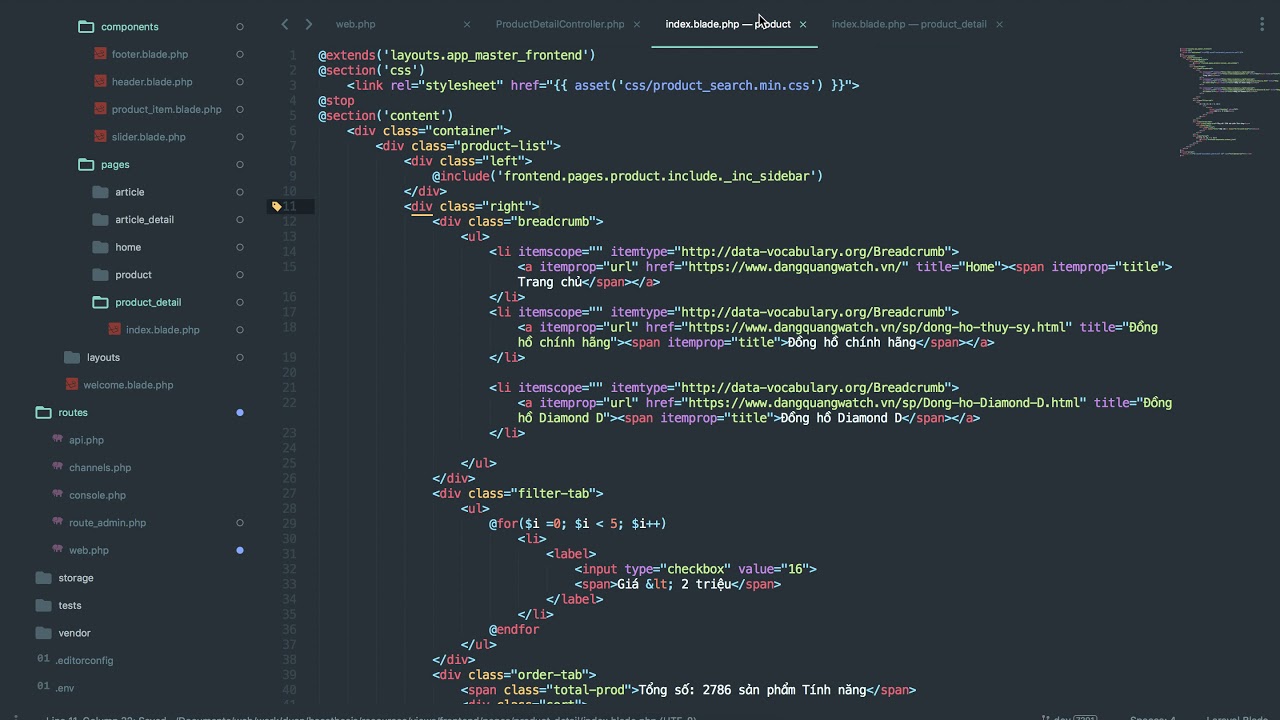Click the Dong-ho-Diamond-D.html URL

[x=882, y=403]
